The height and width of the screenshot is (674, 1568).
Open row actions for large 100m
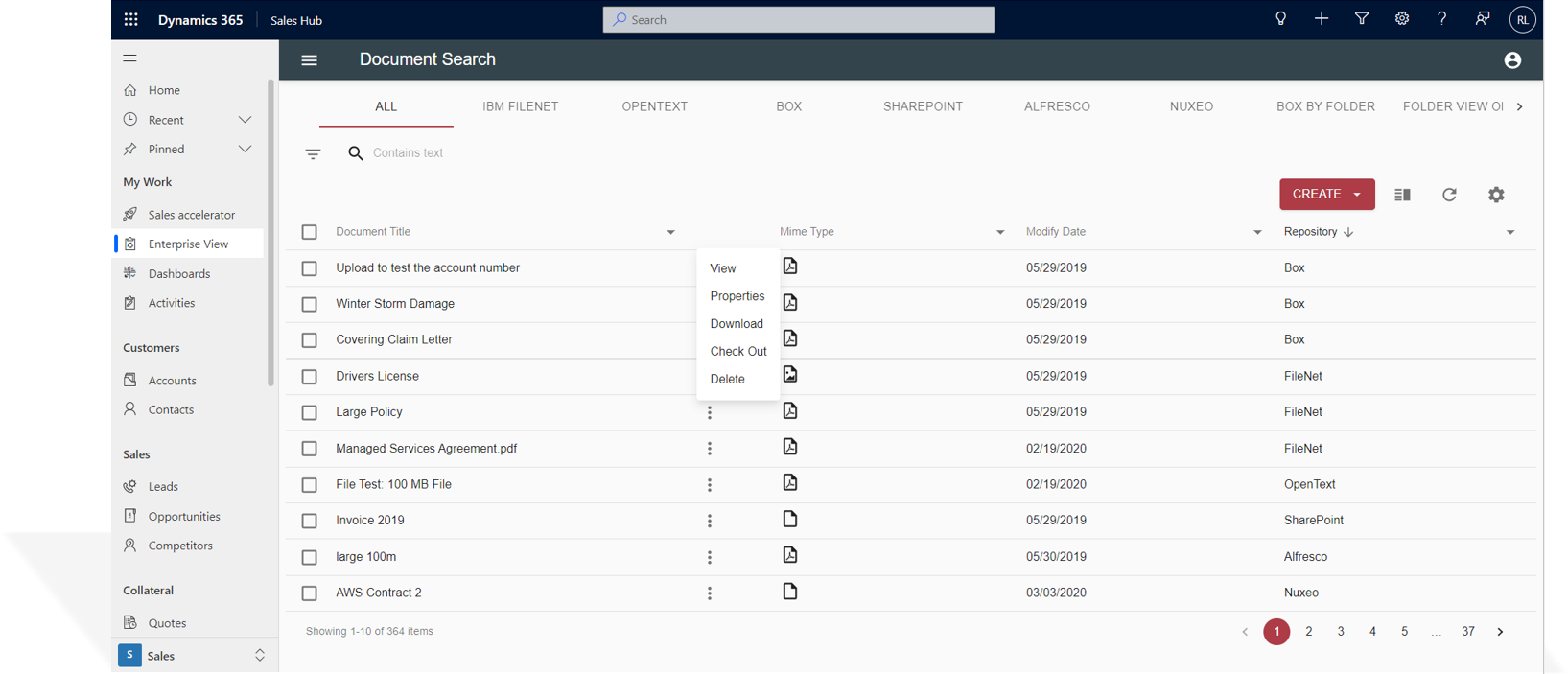710,557
